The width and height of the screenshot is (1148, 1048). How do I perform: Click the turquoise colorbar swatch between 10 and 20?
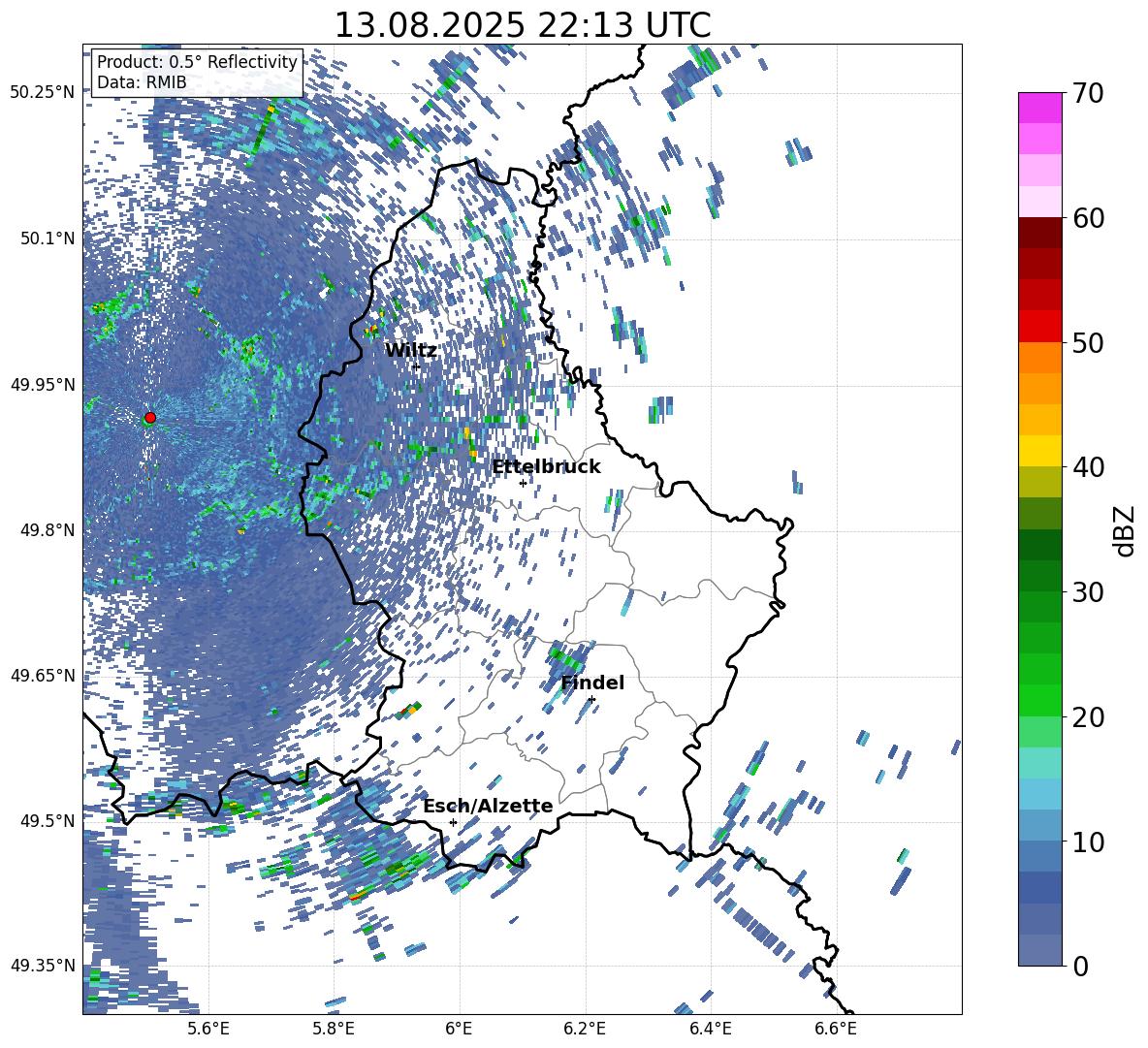(x=1039, y=763)
